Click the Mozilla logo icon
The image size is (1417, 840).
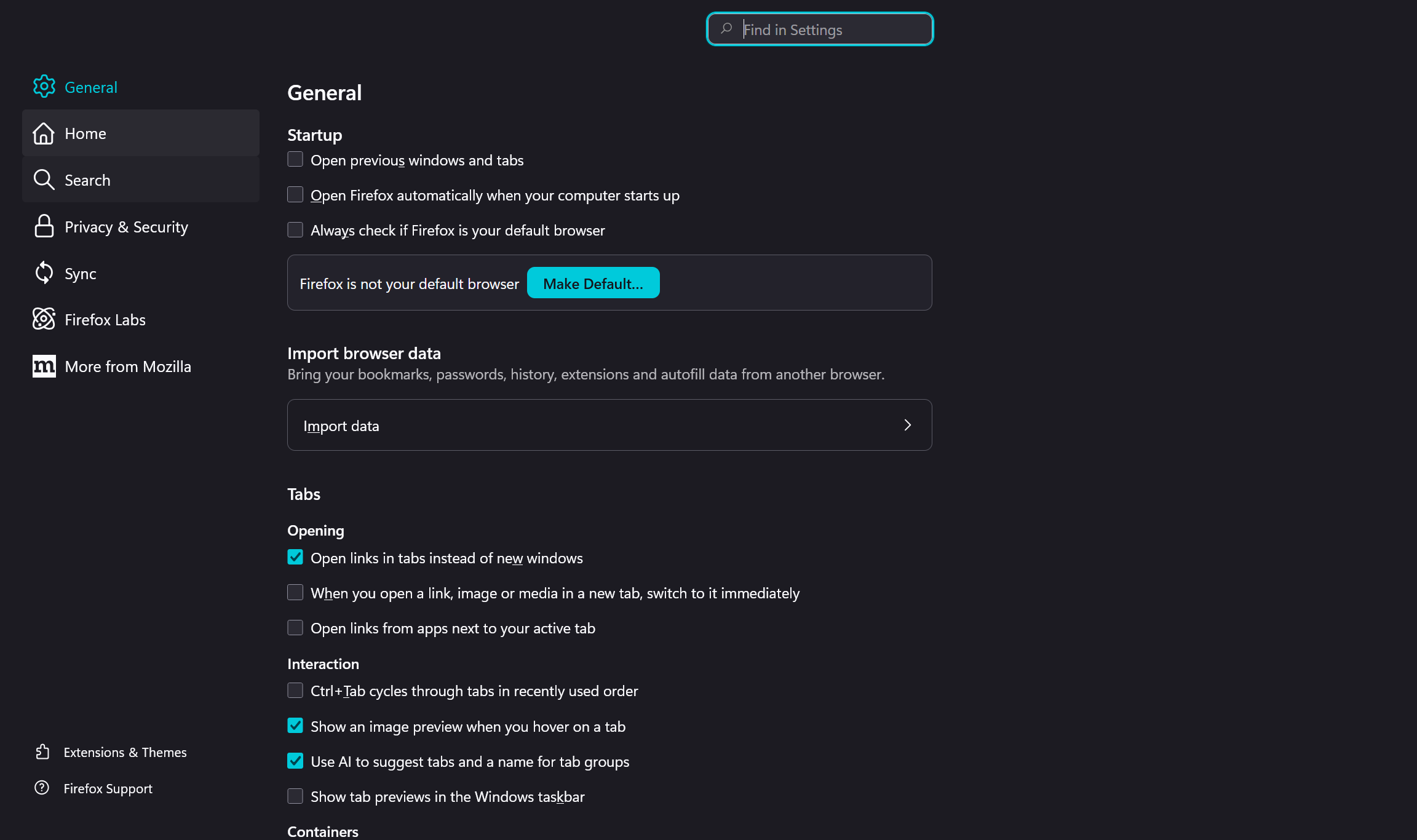tap(44, 366)
